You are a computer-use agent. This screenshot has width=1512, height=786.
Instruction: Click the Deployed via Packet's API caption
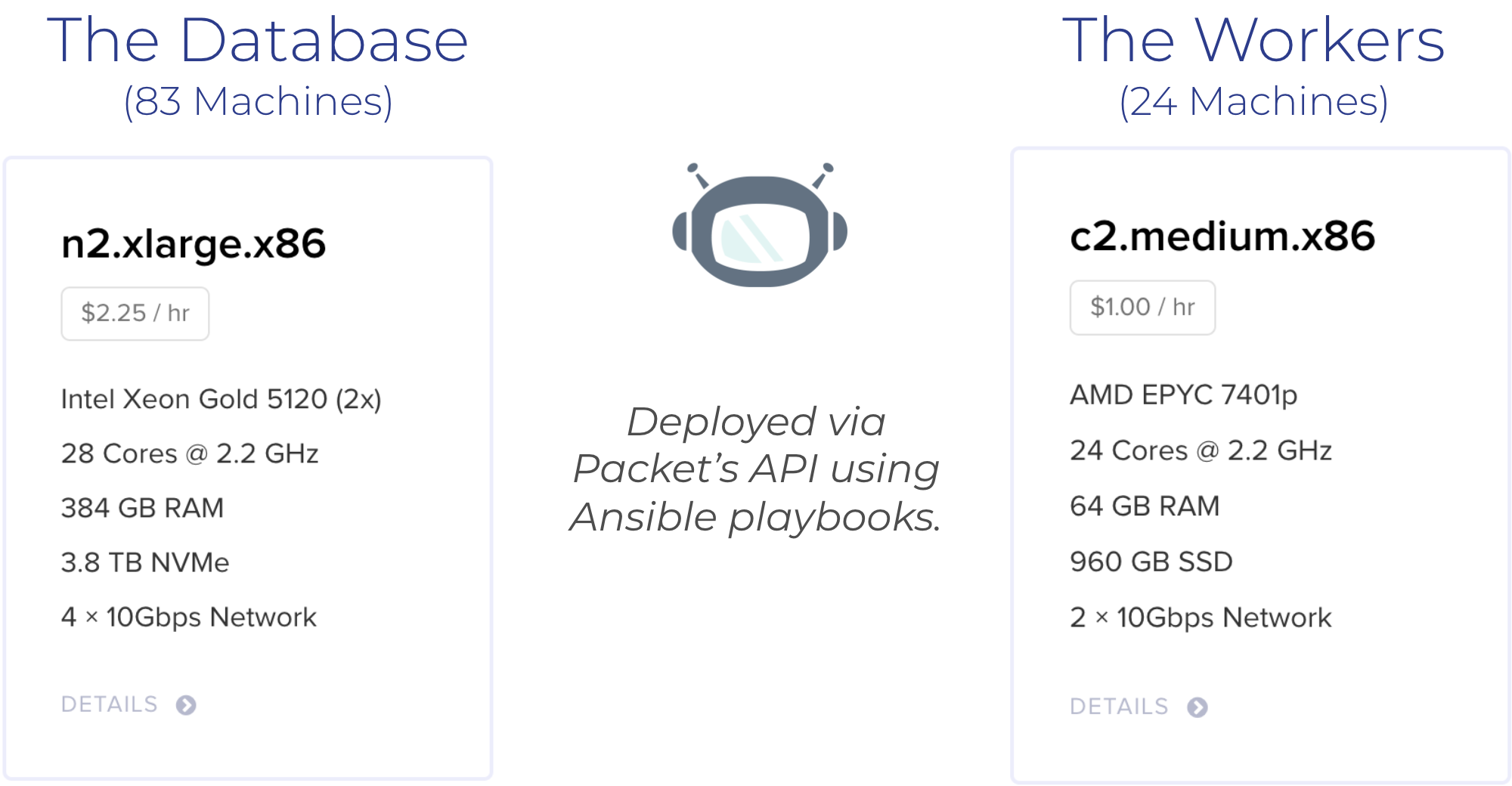756,470
